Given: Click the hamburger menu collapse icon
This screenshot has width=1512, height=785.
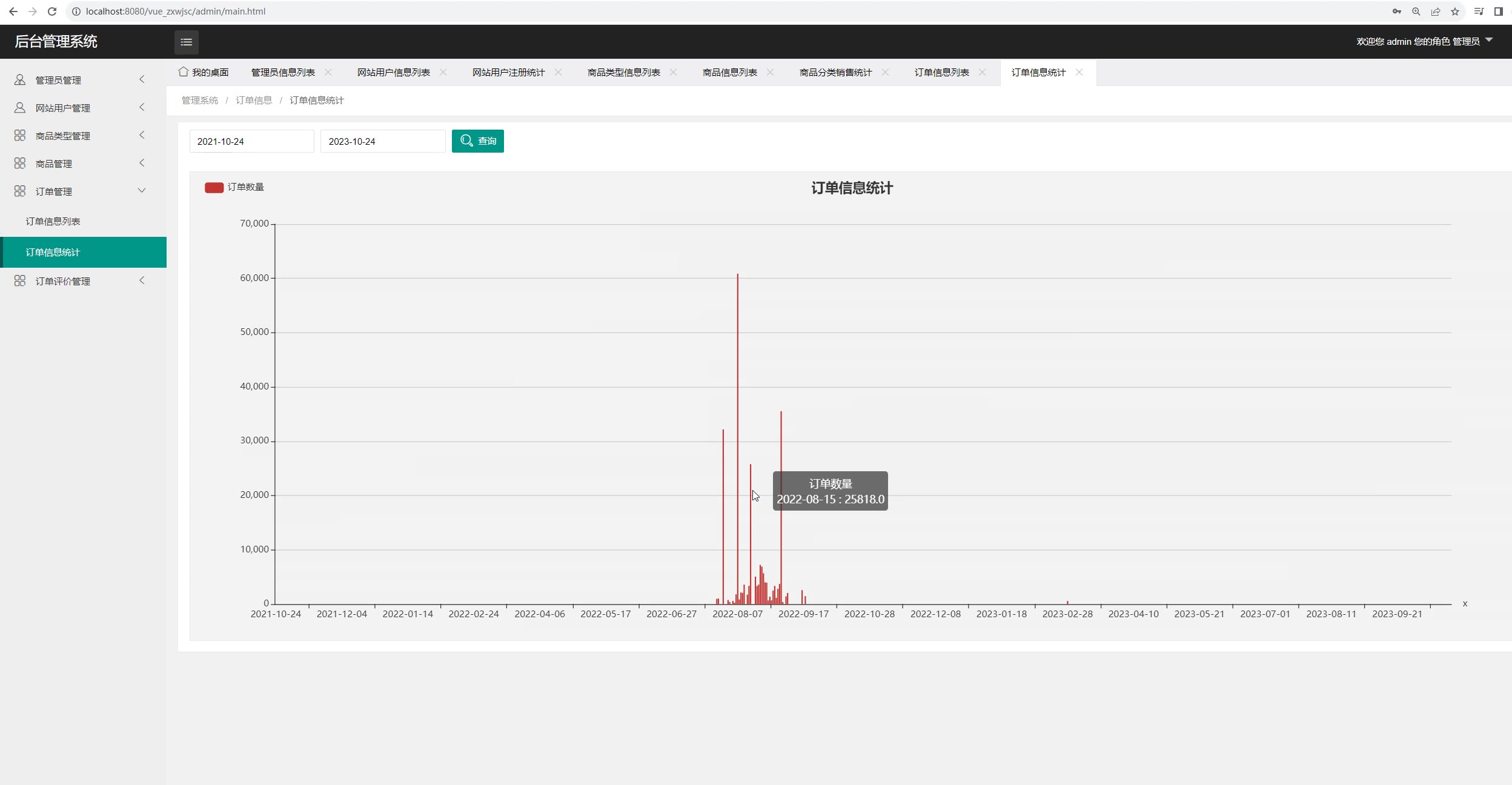Looking at the screenshot, I should 186,42.
